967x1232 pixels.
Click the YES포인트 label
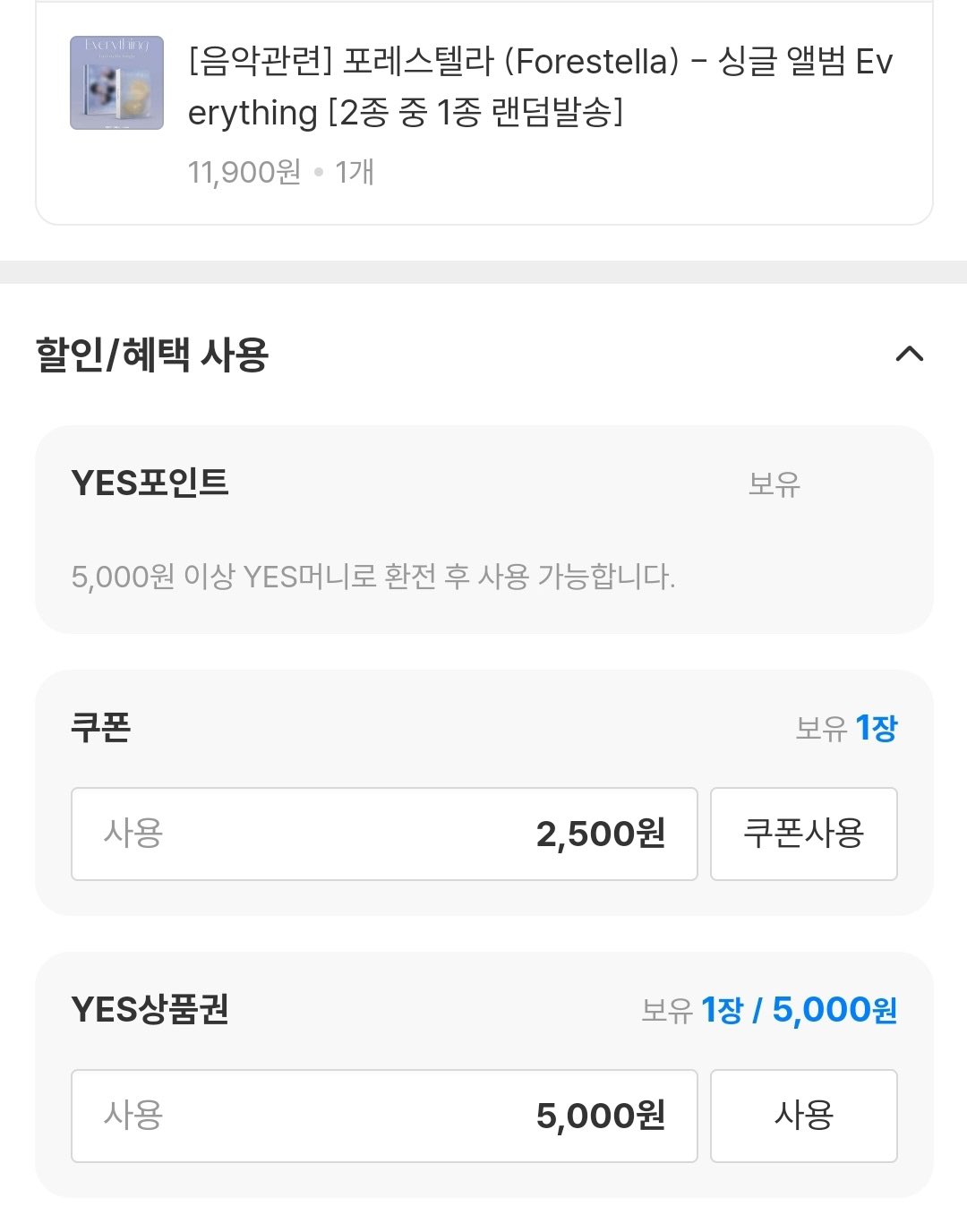(150, 483)
